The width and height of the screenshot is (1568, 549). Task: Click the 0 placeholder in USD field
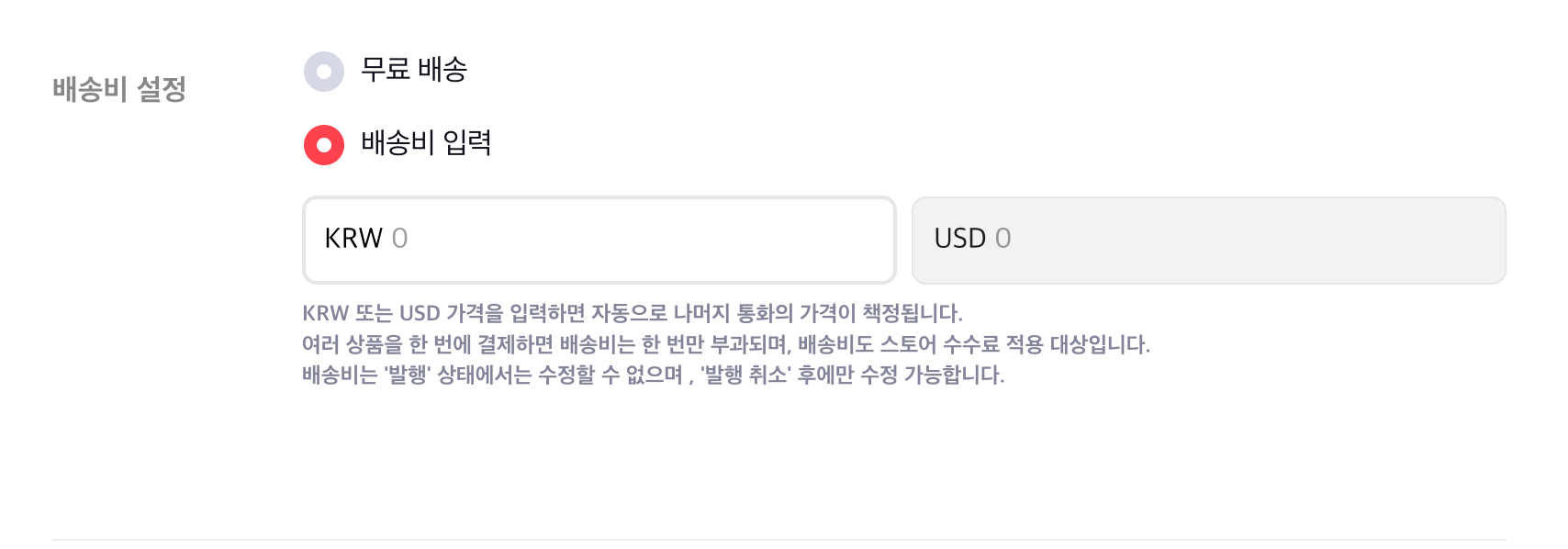coord(1002,239)
